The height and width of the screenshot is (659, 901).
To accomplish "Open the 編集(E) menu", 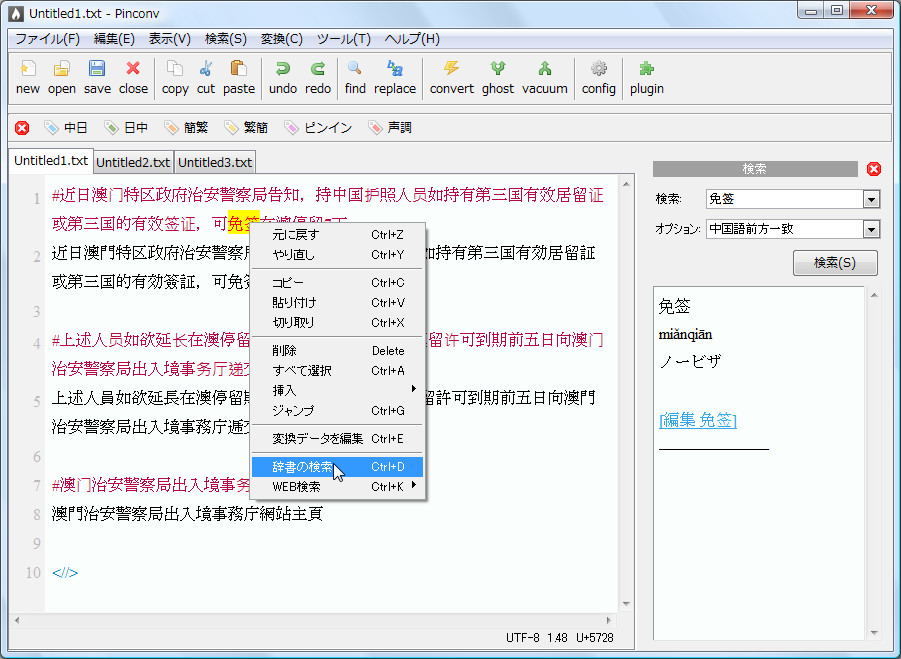I will click(114, 39).
